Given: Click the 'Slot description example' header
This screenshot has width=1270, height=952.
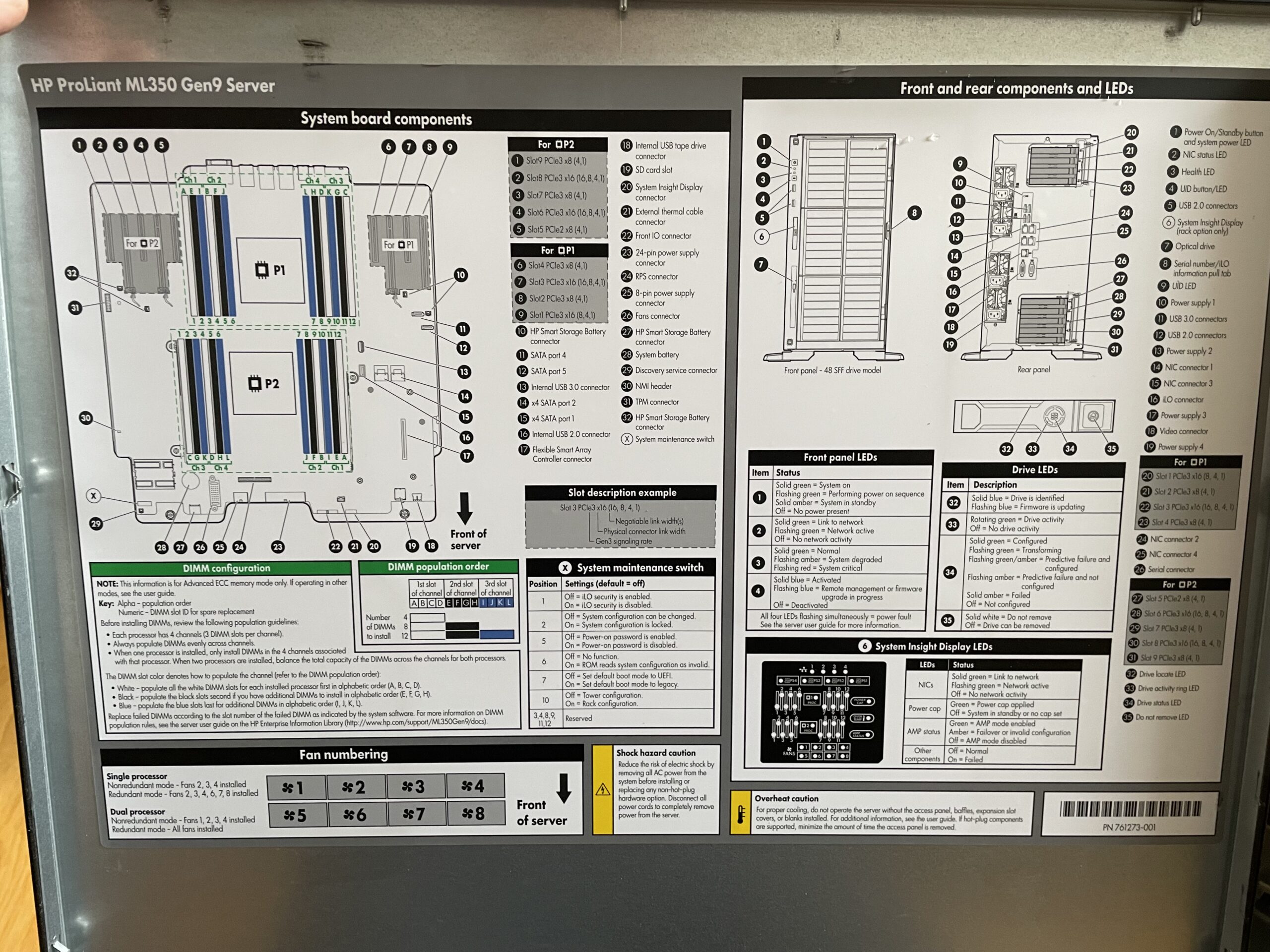Looking at the screenshot, I should 621,492.
